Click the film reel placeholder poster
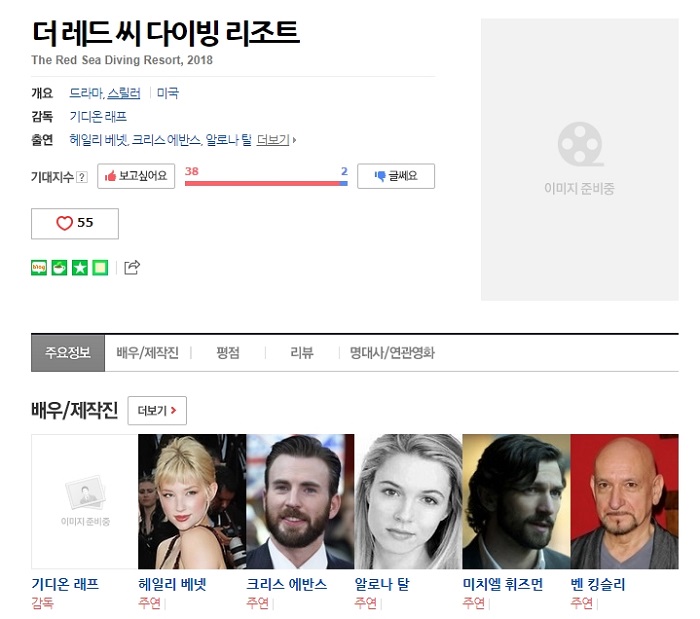 point(579,158)
